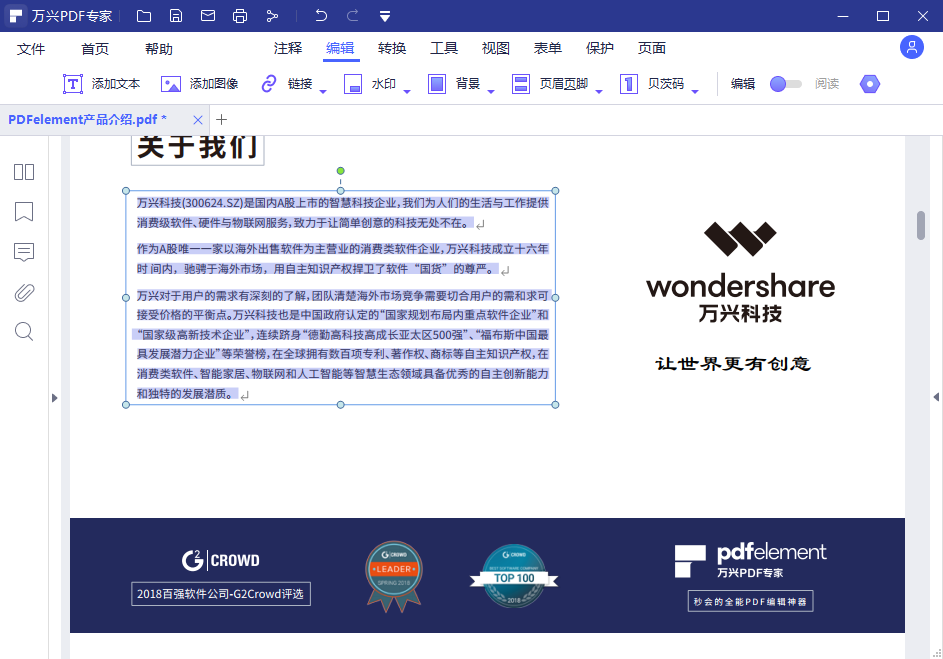Viewport: 943px width, 659px height.
Task: Open the 表单 tab
Action: click(x=548, y=48)
